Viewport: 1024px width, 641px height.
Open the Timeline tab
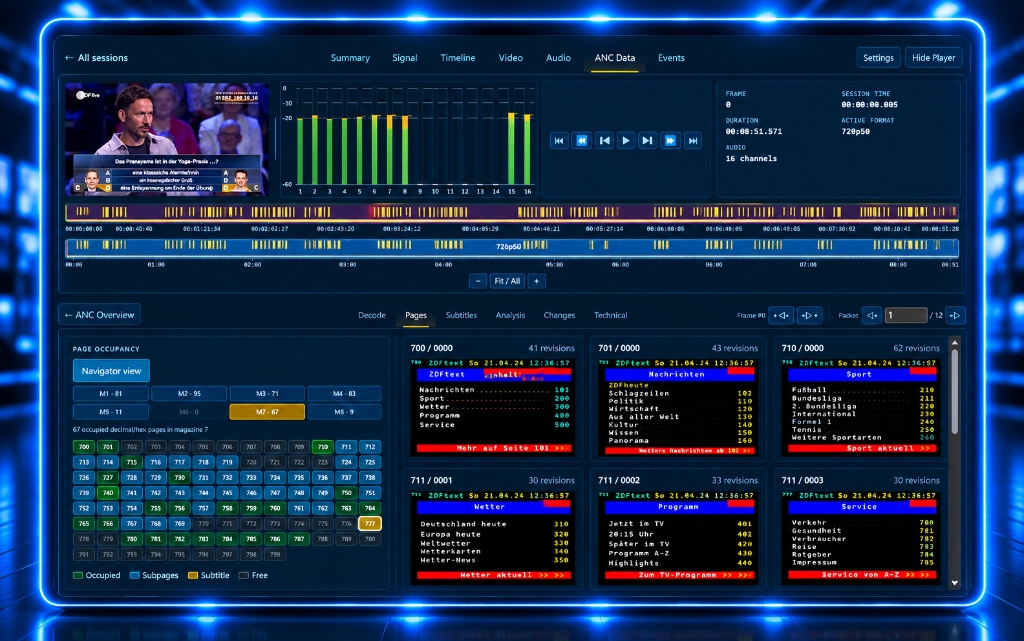coord(458,57)
